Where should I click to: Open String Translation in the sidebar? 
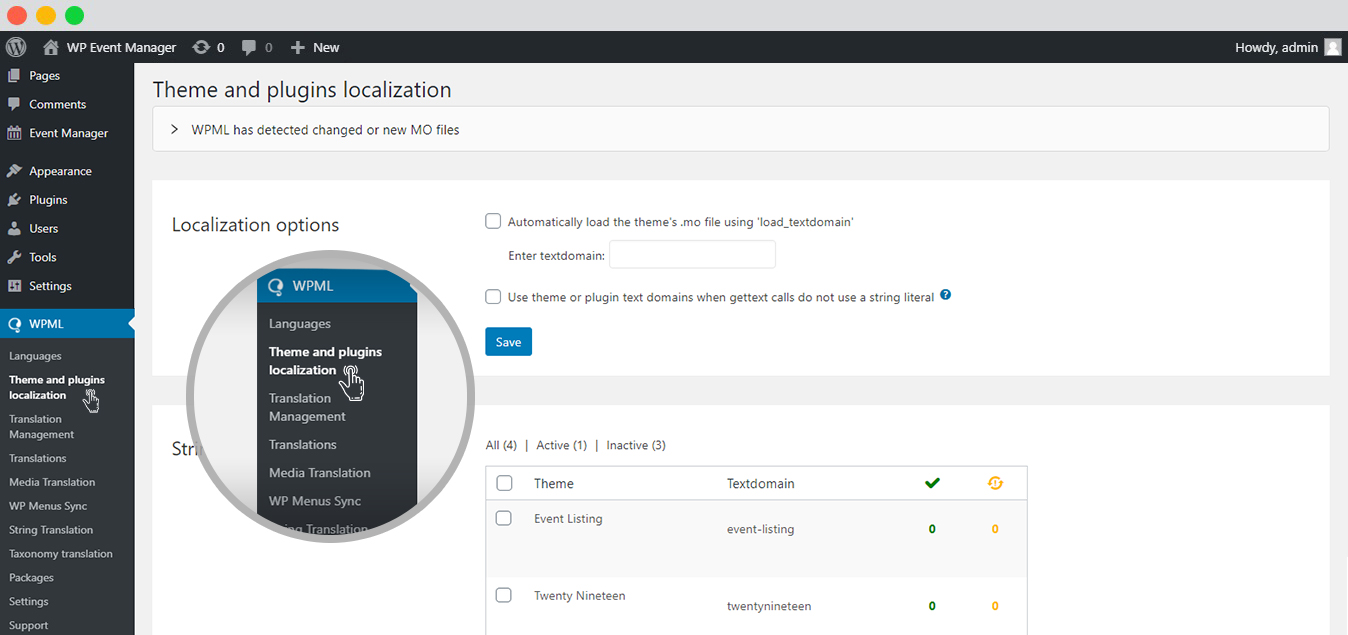tap(51, 530)
